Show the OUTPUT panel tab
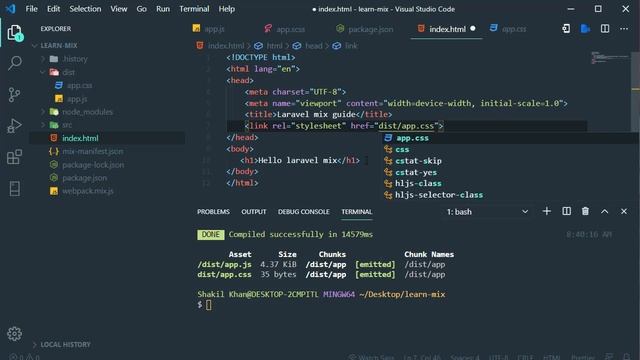 click(253, 211)
